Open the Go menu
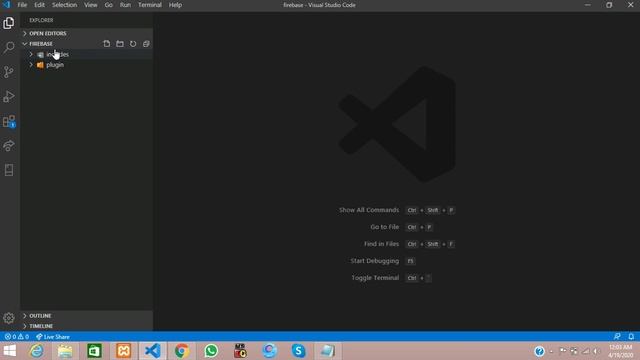 (x=109, y=5)
